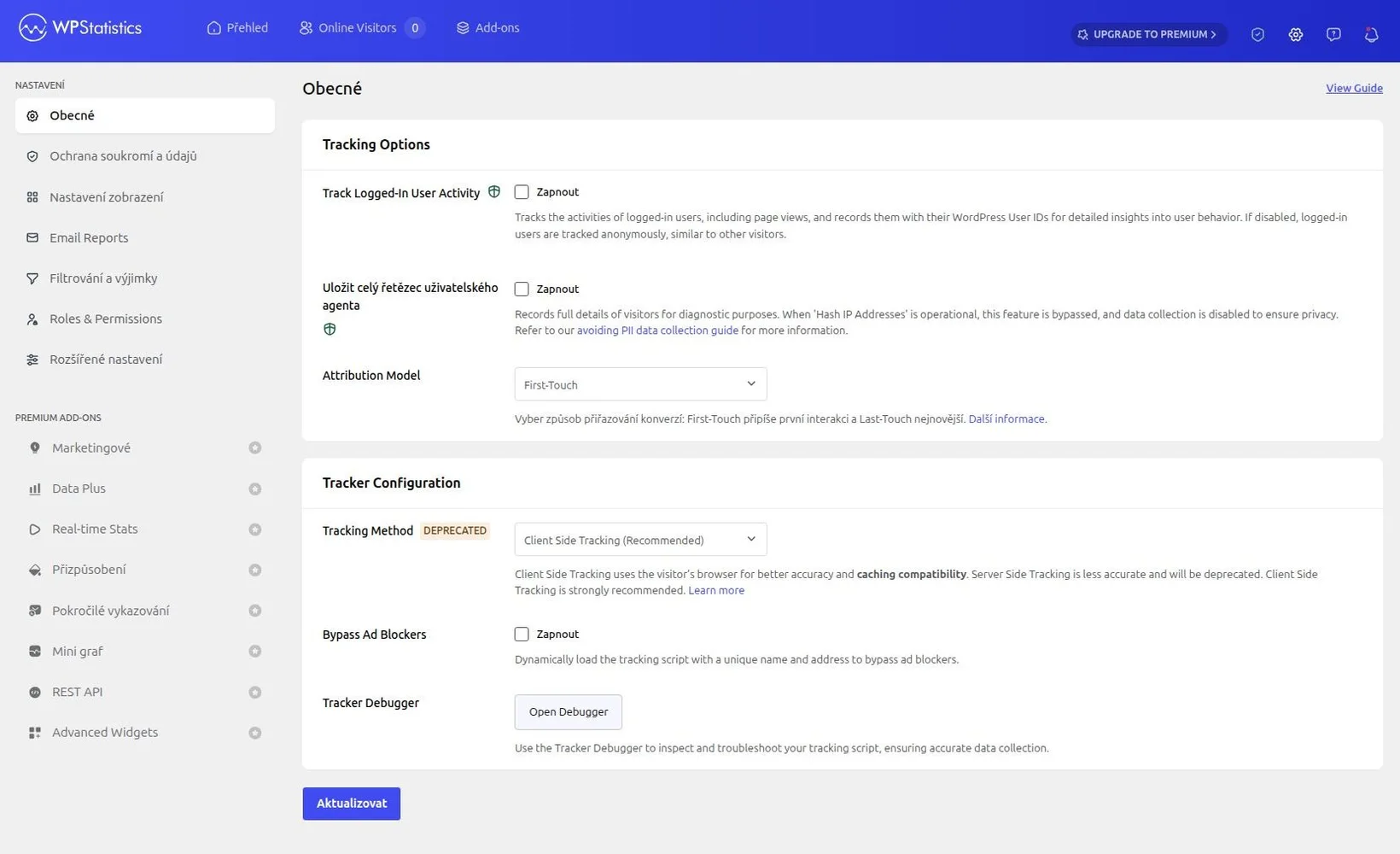The width and height of the screenshot is (1400, 854).
Task: Open Email Reports settings
Action: click(145, 237)
